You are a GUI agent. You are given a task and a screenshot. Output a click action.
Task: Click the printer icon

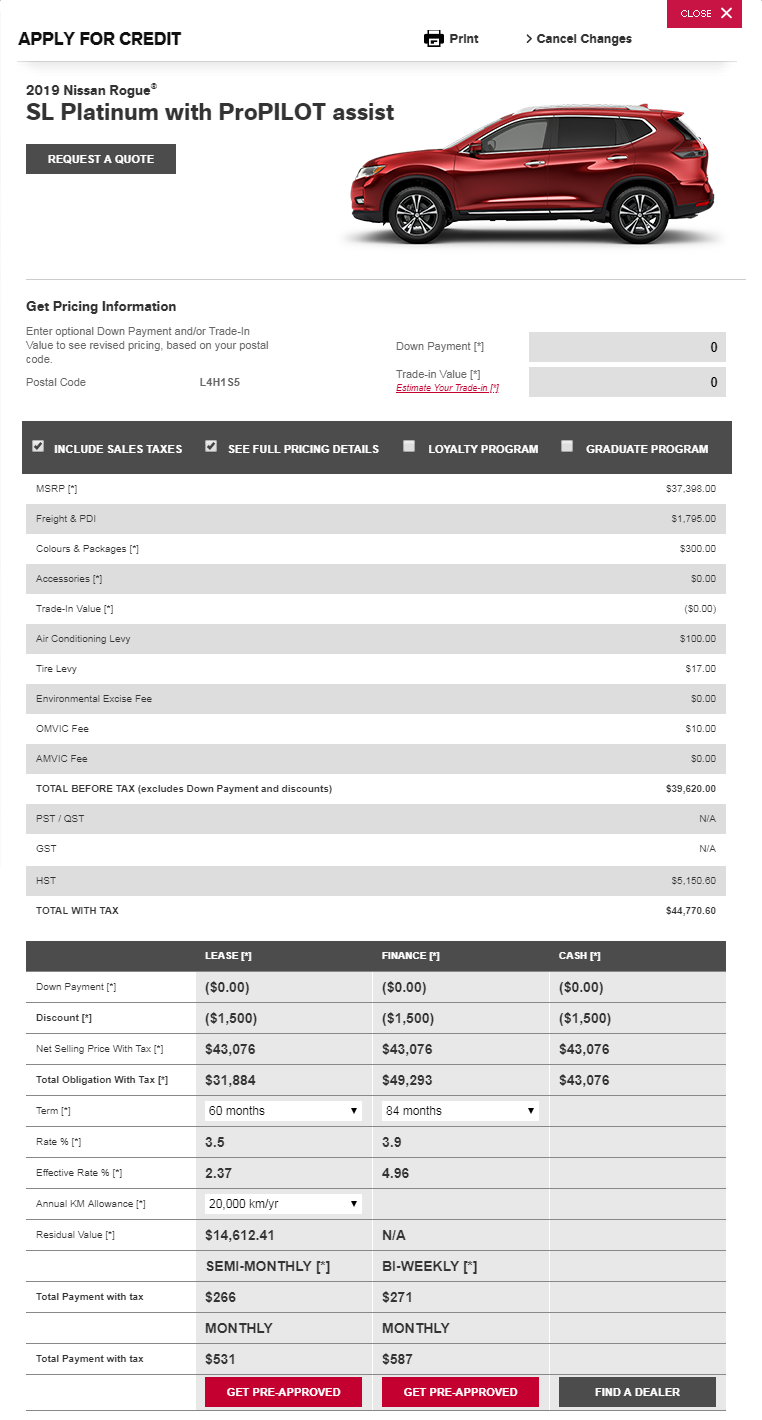point(433,39)
